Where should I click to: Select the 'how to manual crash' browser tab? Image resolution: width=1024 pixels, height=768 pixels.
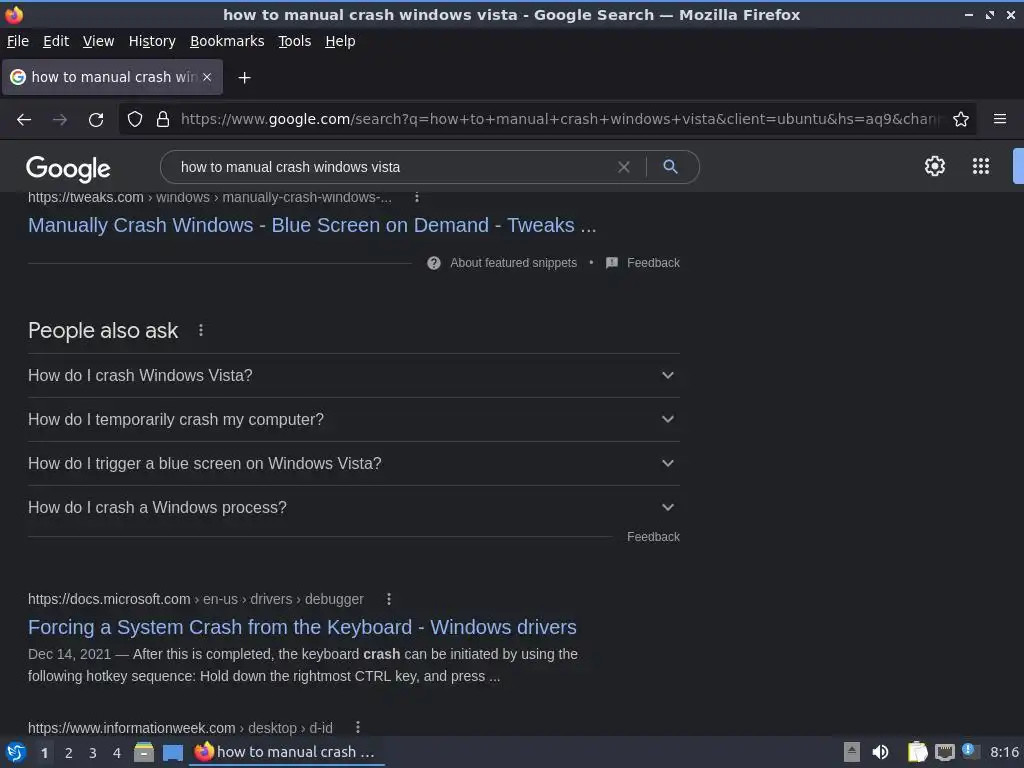coord(112,77)
